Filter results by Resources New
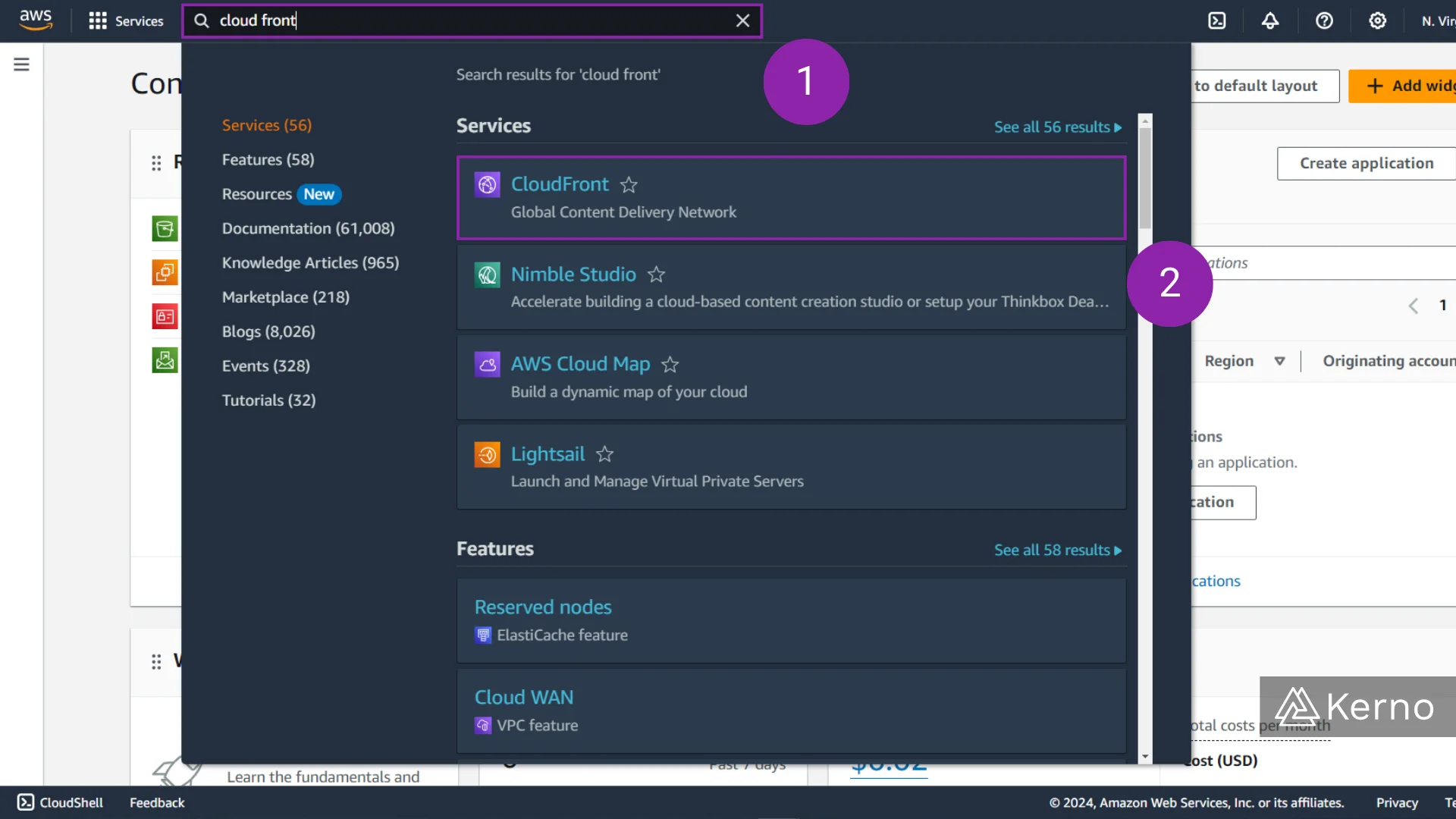Image resolution: width=1456 pixels, height=819 pixels. pos(281,194)
